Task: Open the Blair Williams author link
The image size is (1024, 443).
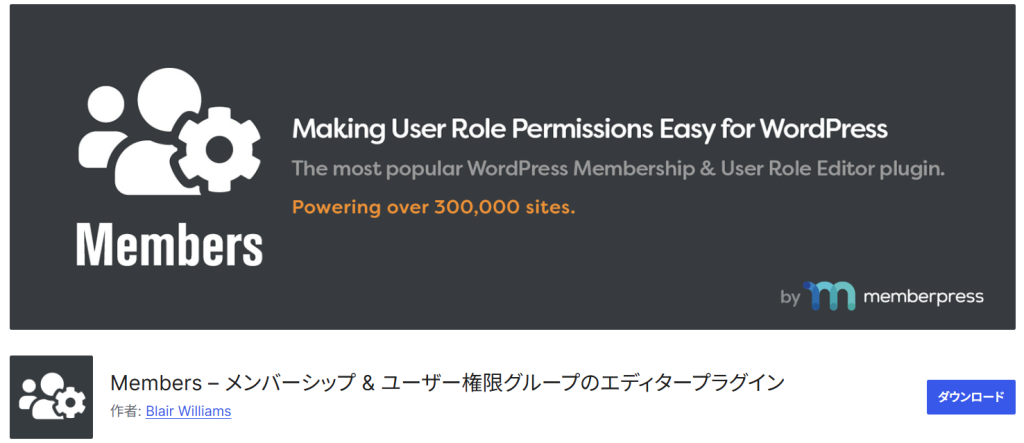Action: pyautogui.click(x=188, y=412)
